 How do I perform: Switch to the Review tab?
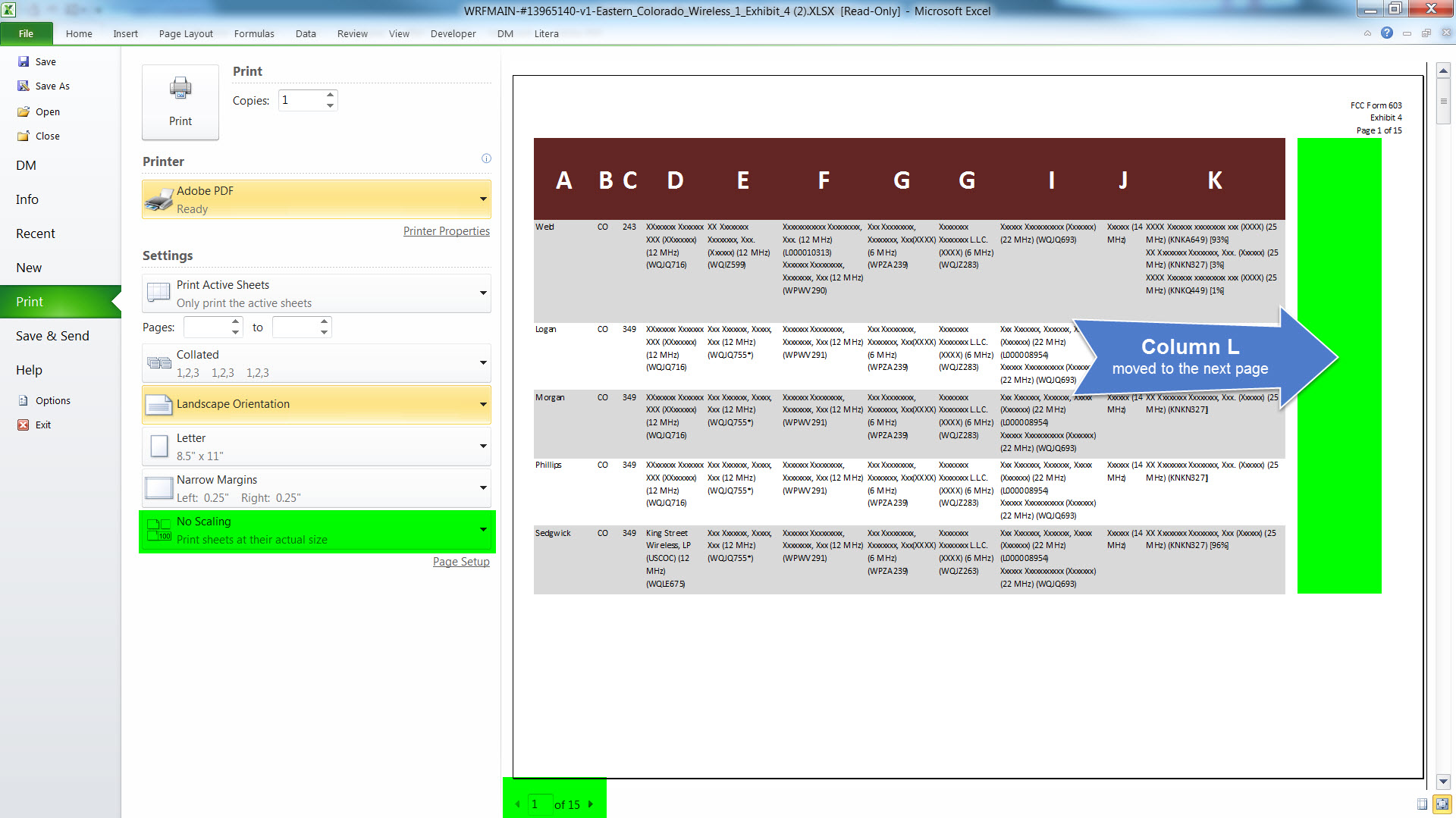click(353, 33)
